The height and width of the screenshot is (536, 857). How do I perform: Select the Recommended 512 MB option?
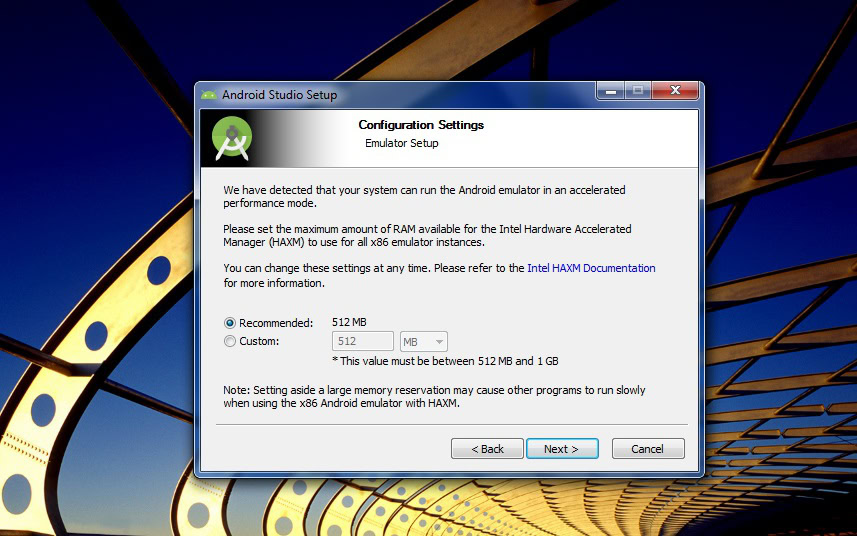230,323
